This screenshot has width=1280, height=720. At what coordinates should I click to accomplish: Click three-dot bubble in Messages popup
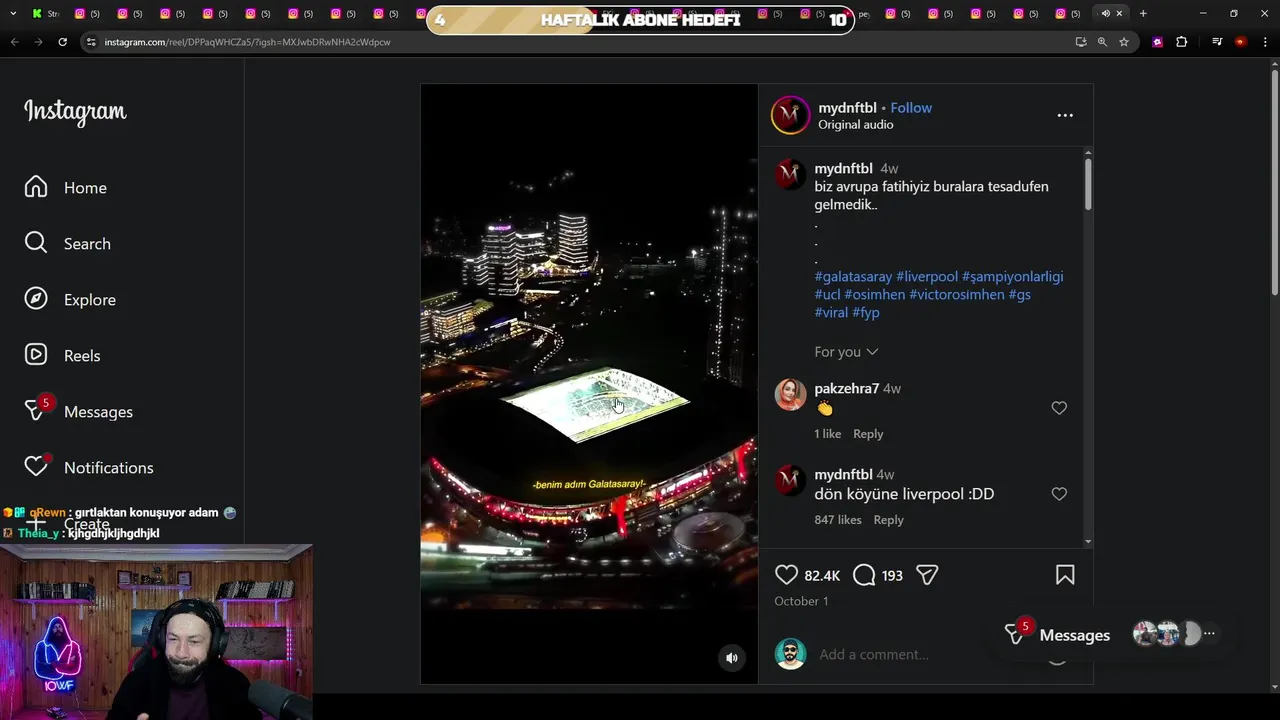tap(1209, 634)
